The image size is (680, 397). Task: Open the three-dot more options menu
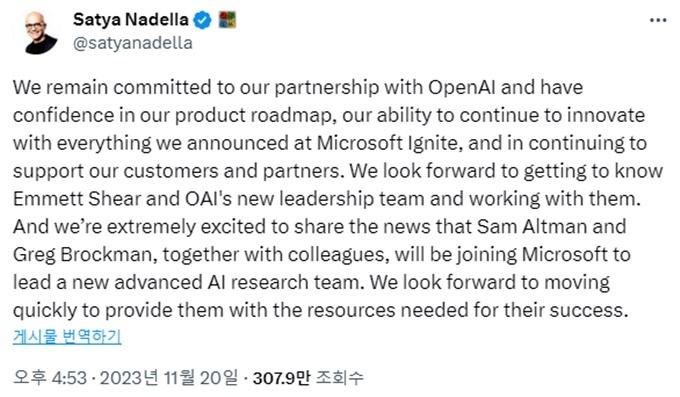[x=658, y=20]
